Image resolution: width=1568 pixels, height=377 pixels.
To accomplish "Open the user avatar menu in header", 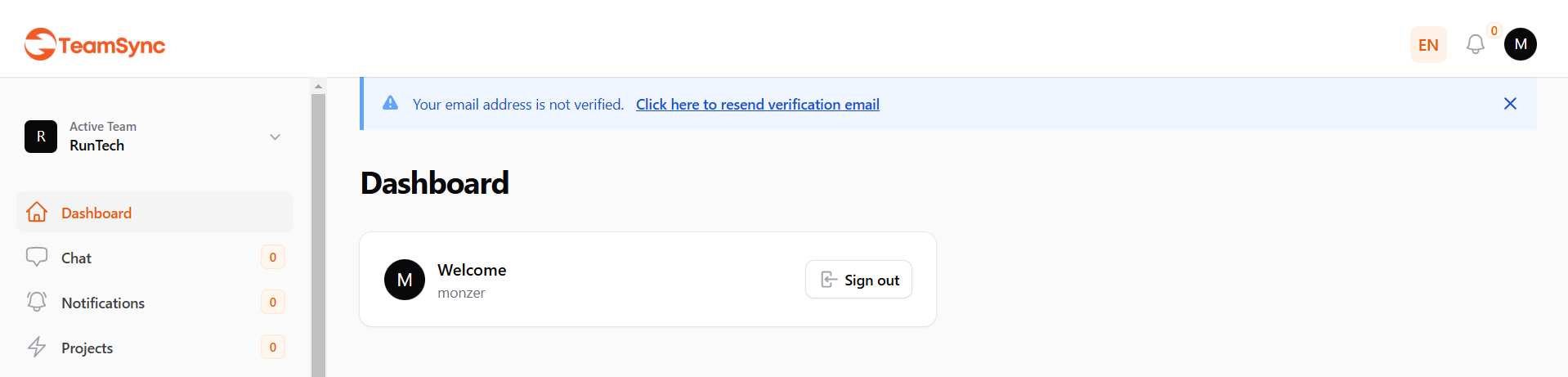I will tap(1520, 44).
